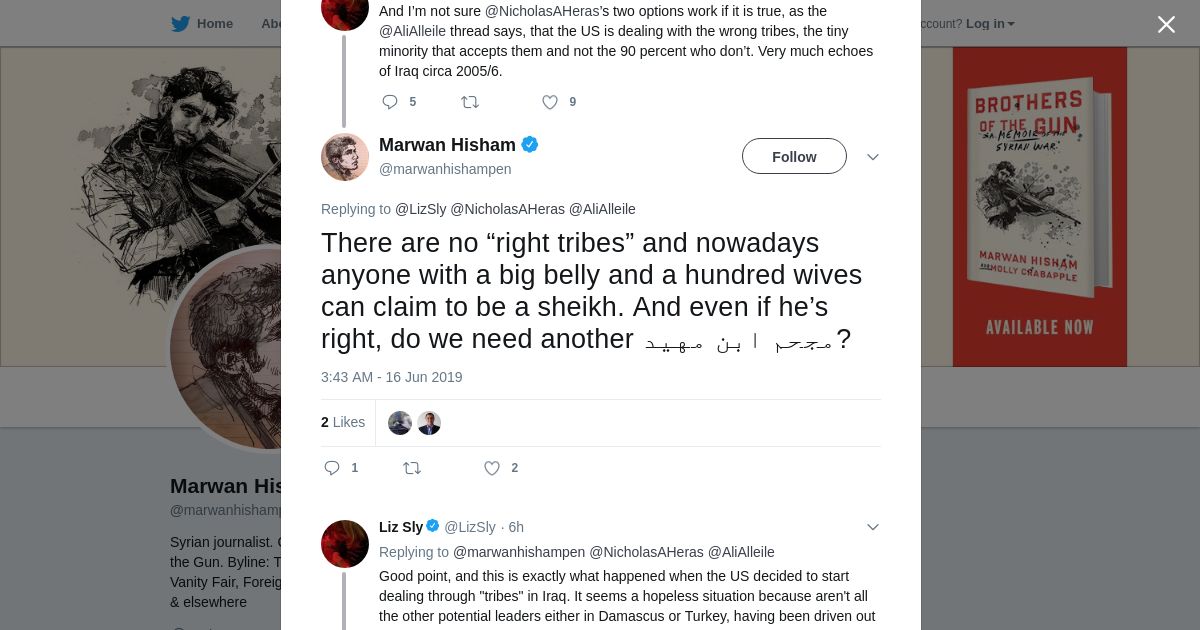The width and height of the screenshot is (1200, 630).
Task: Click second liker's avatar thumbnail
Action: (429, 423)
